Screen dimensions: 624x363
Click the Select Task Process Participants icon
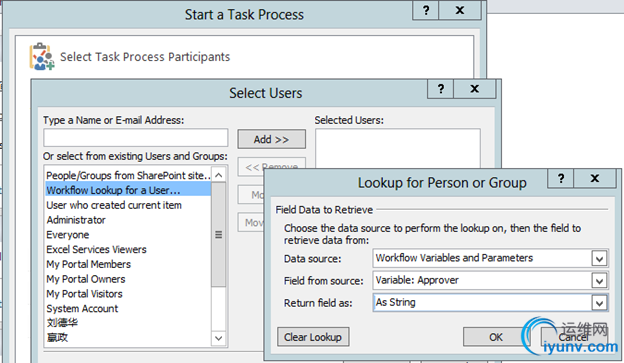(42, 57)
